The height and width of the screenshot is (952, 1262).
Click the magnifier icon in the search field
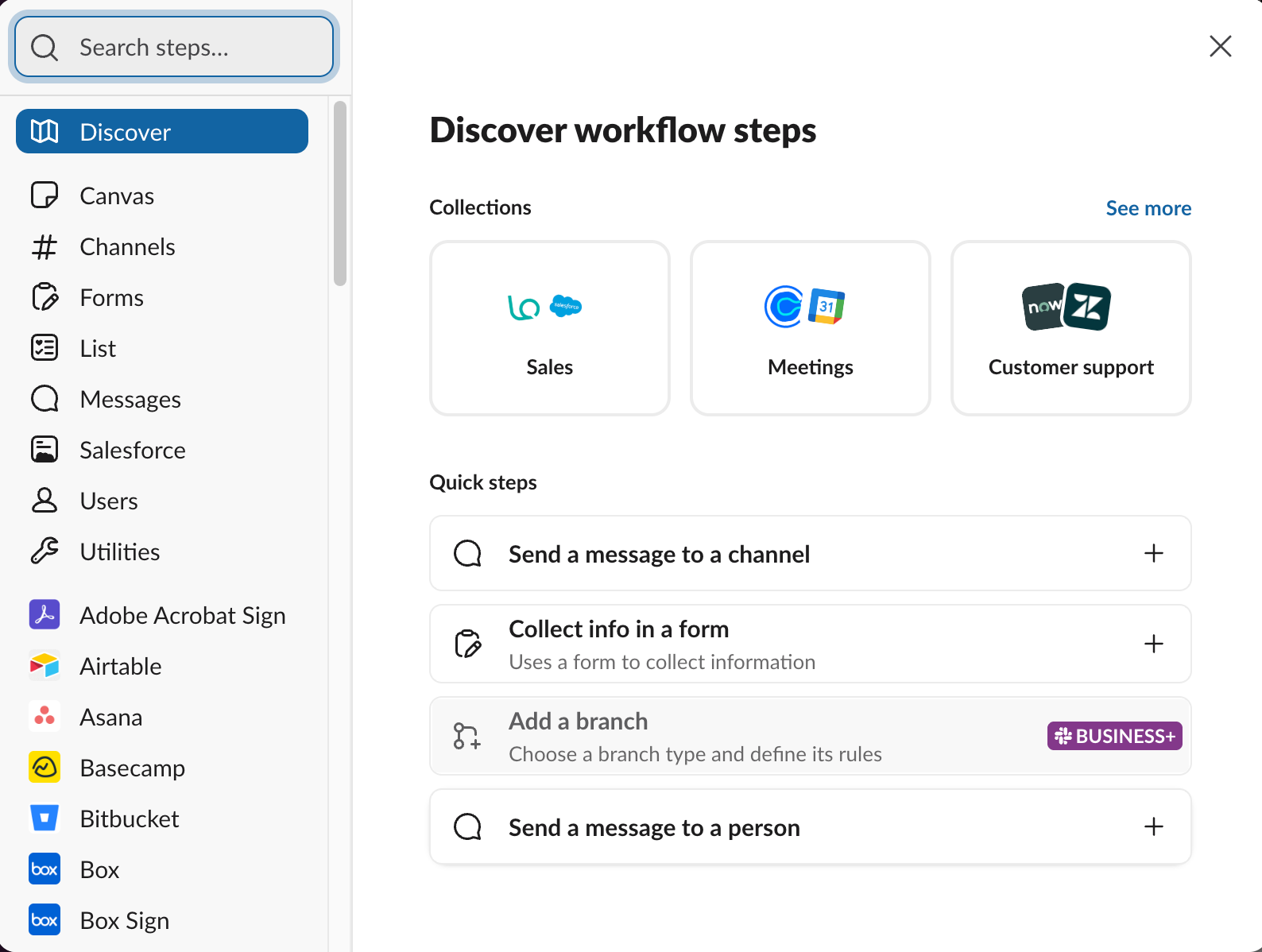click(x=45, y=48)
